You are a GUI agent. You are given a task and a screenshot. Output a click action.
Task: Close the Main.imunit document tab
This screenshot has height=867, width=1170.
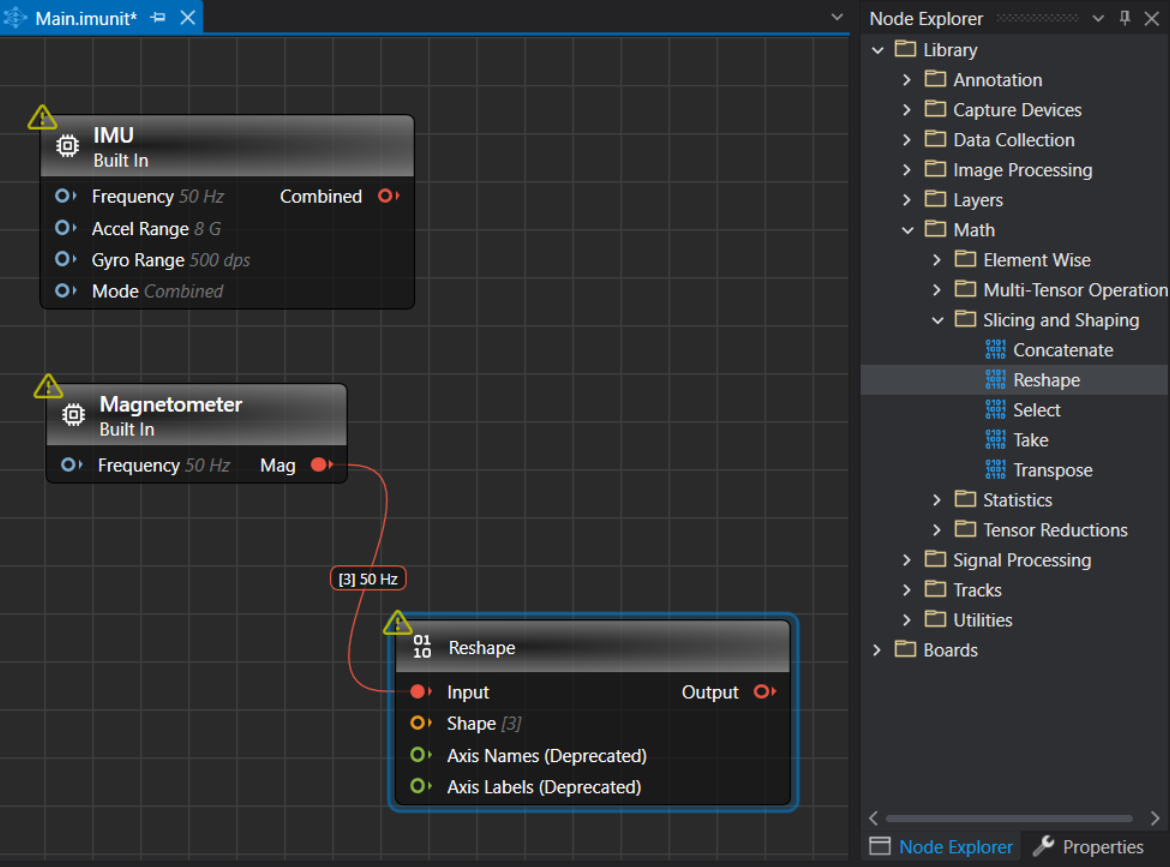(x=187, y=18)
